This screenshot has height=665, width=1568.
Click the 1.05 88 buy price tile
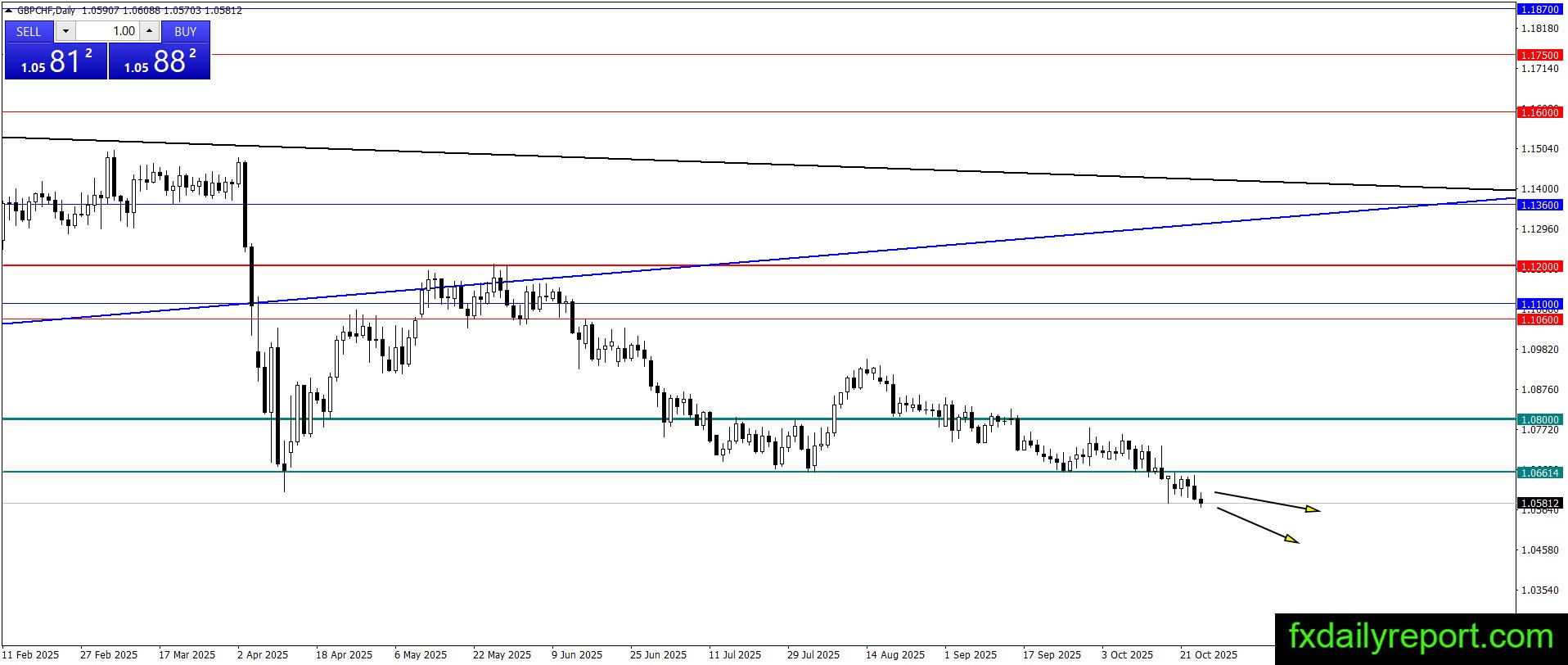[x=160, y=61]
